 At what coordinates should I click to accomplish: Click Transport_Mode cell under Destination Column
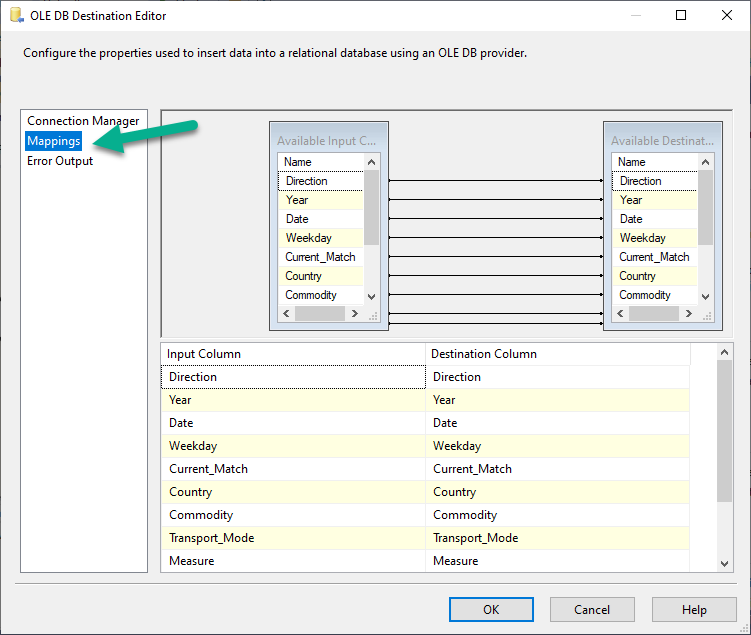coord(558,538)
